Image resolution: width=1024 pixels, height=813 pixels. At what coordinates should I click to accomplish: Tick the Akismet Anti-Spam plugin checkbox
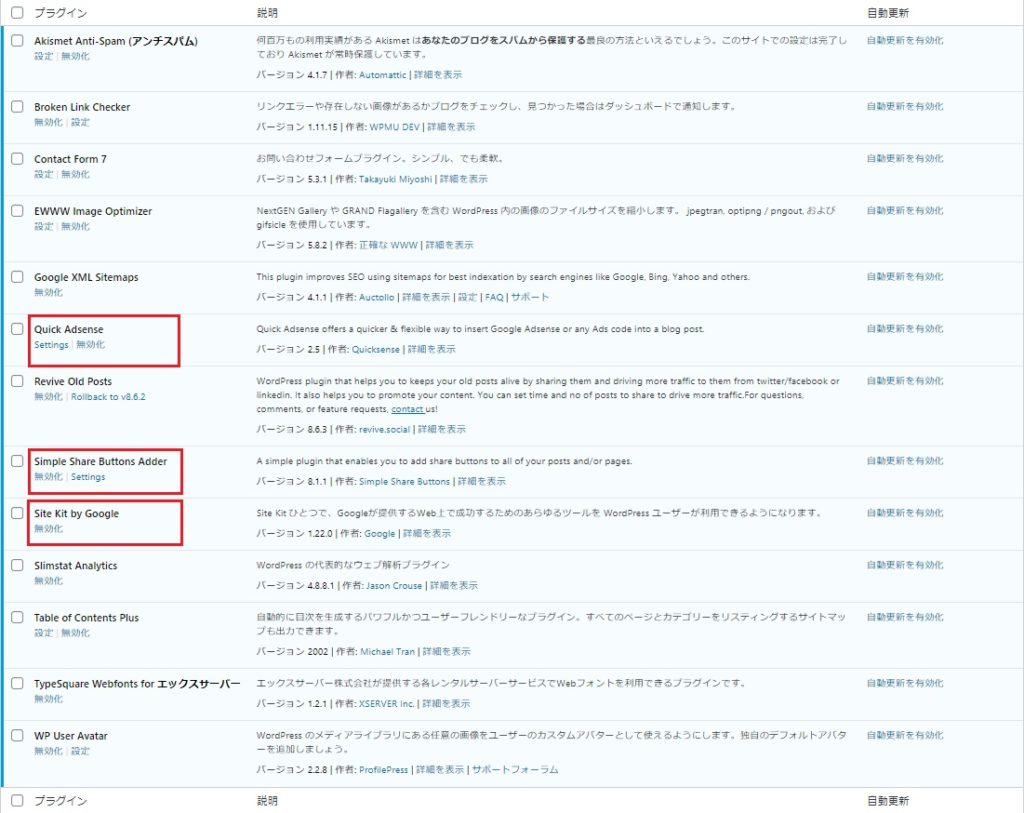pos(17,40)
